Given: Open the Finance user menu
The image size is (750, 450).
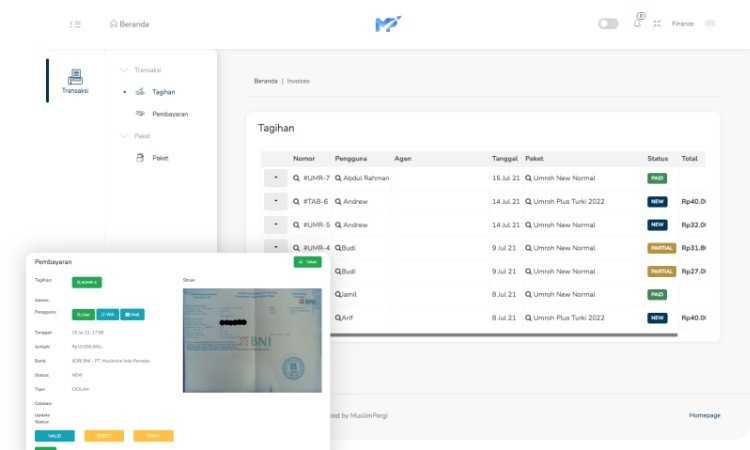Looking at the screenshot, I should pyautogui.click(x=683, y=23).
